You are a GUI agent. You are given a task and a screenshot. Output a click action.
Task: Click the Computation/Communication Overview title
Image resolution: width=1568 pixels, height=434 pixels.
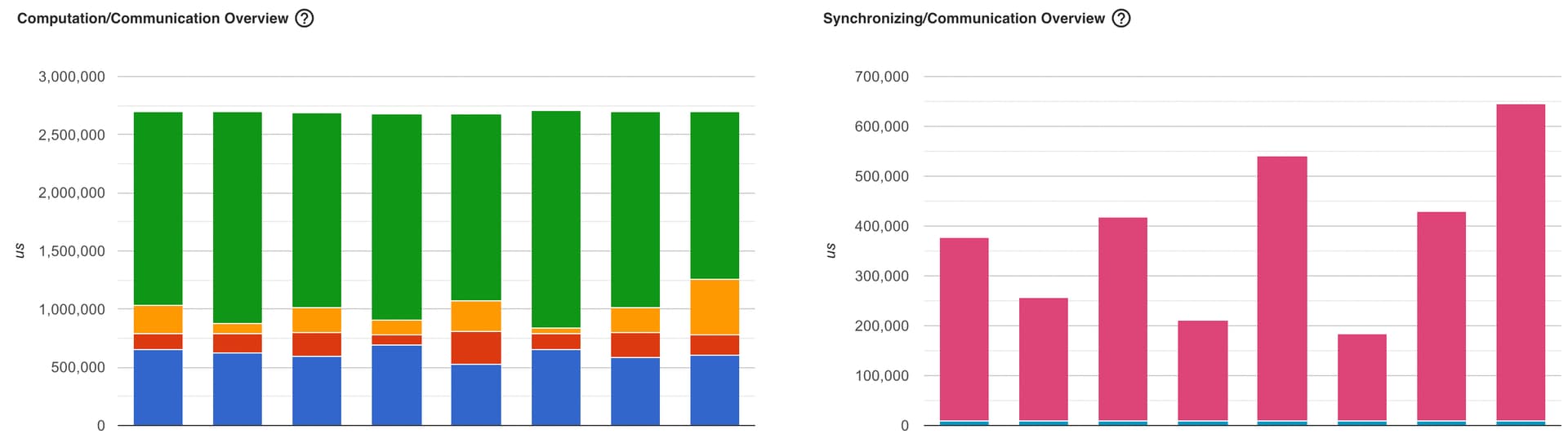[153, 18]
